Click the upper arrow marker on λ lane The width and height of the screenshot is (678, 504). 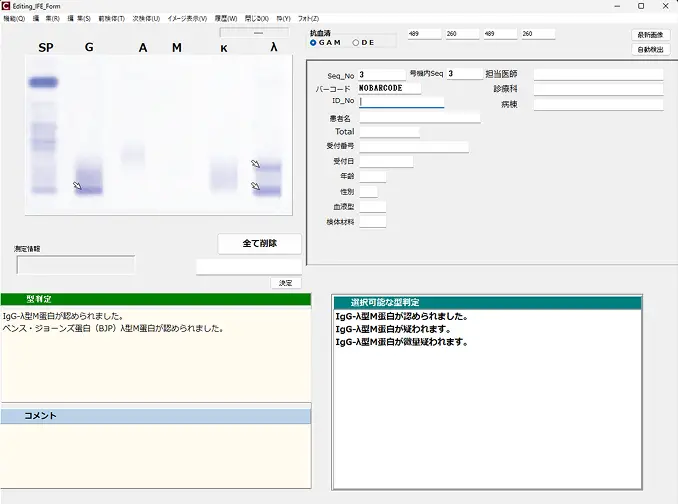point(256,164)
